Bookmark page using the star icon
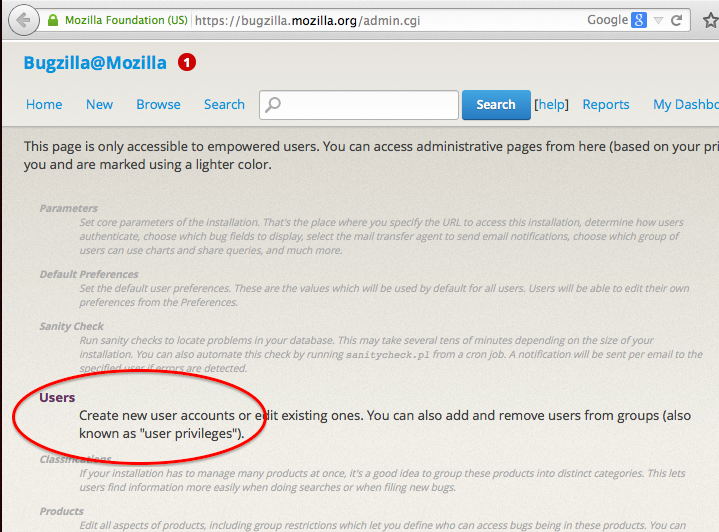Image resolution: width=719 pixels, height=532 pixels. click(711, 20)
